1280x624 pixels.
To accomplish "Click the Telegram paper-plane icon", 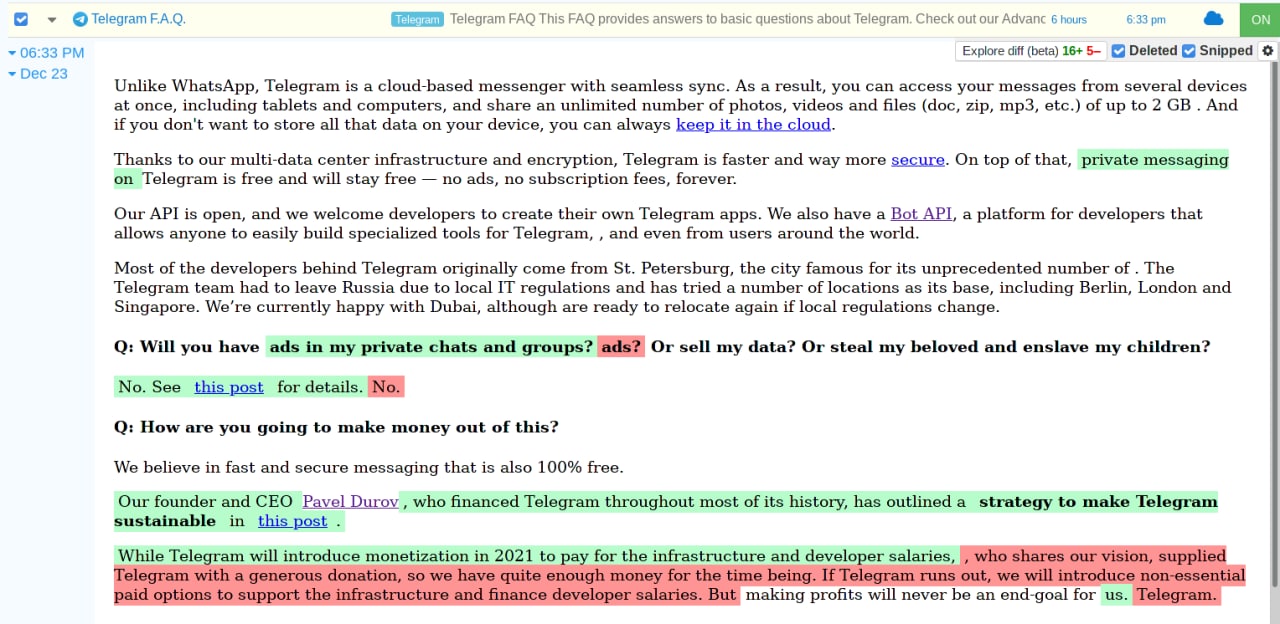I will coord(80,19).
